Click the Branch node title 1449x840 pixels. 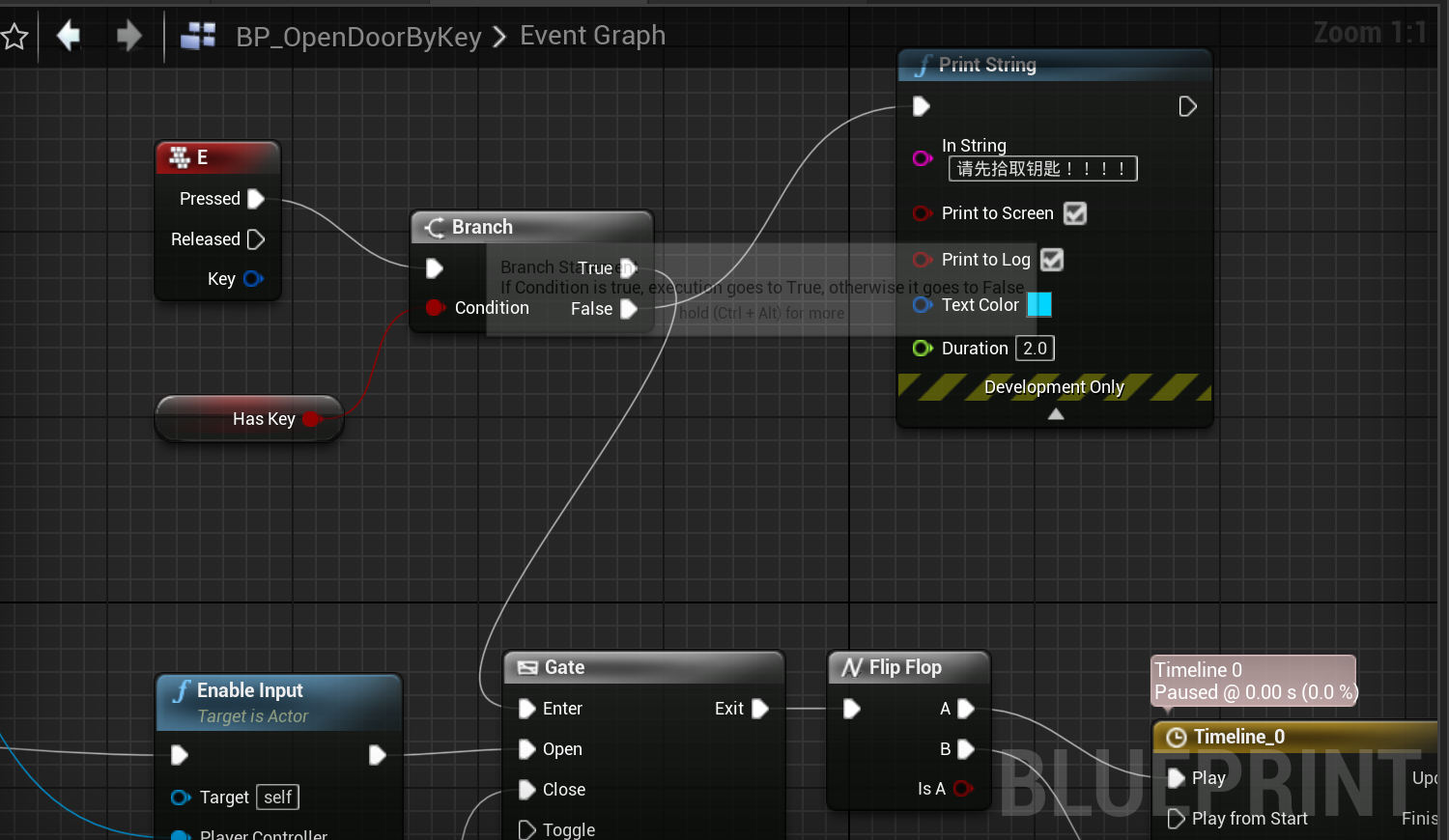[x=482, y=227]
